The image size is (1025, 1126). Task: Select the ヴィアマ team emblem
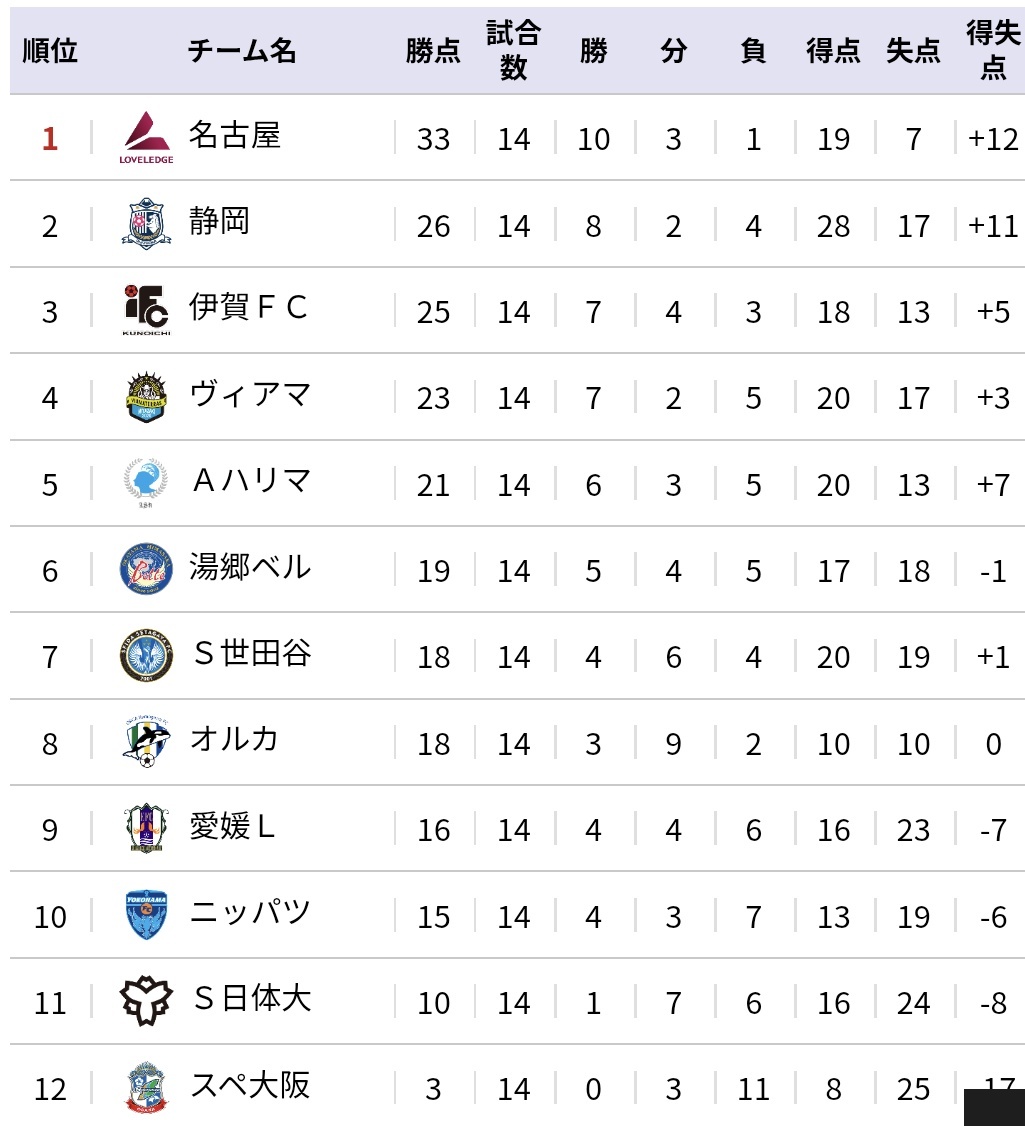pyautogui.click(x=147, y=396)
